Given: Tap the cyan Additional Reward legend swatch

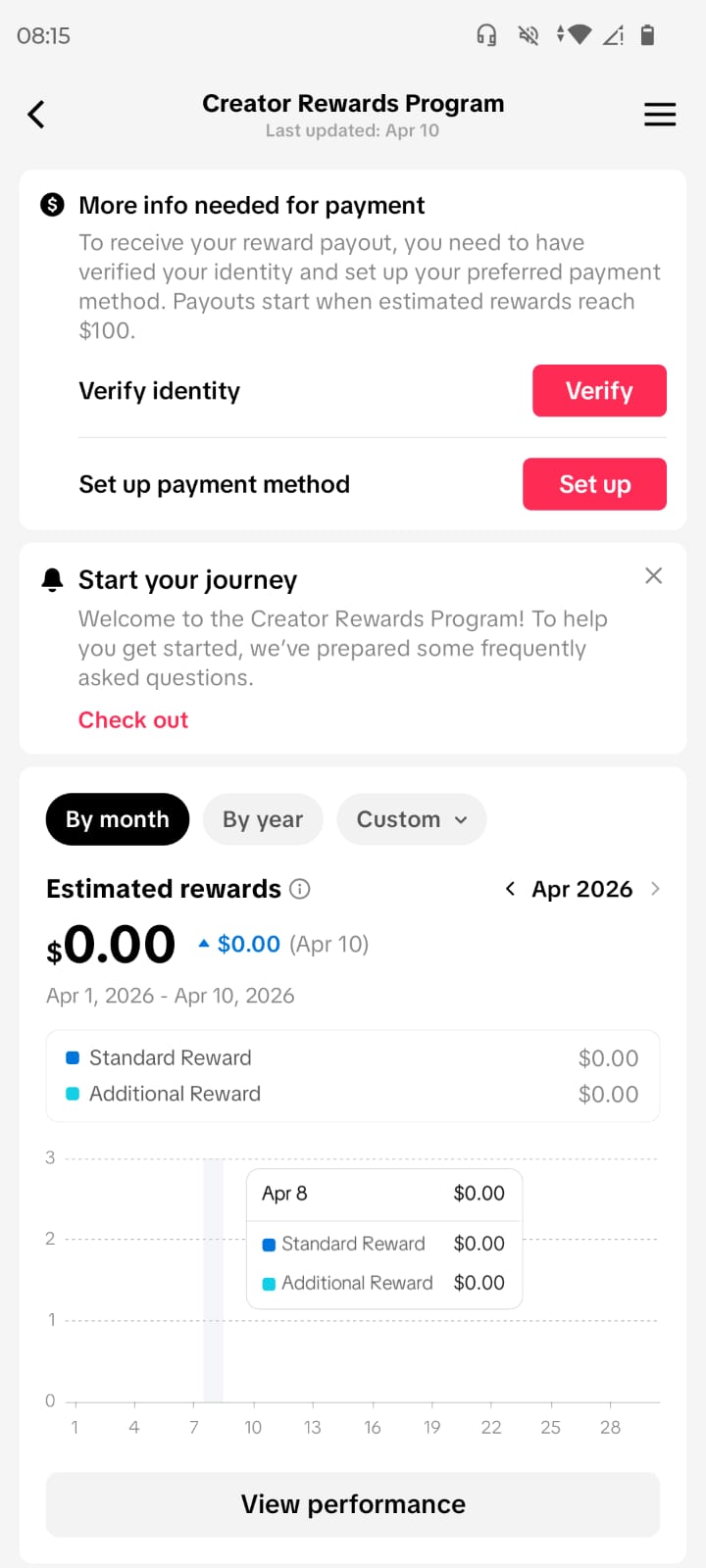Looking at the screenshot, I should 73,1094.
